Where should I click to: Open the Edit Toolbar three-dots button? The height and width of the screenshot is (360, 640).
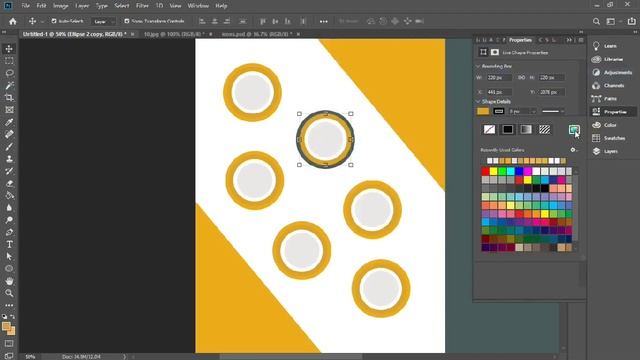pyautogui.click(x=9, y=305)
